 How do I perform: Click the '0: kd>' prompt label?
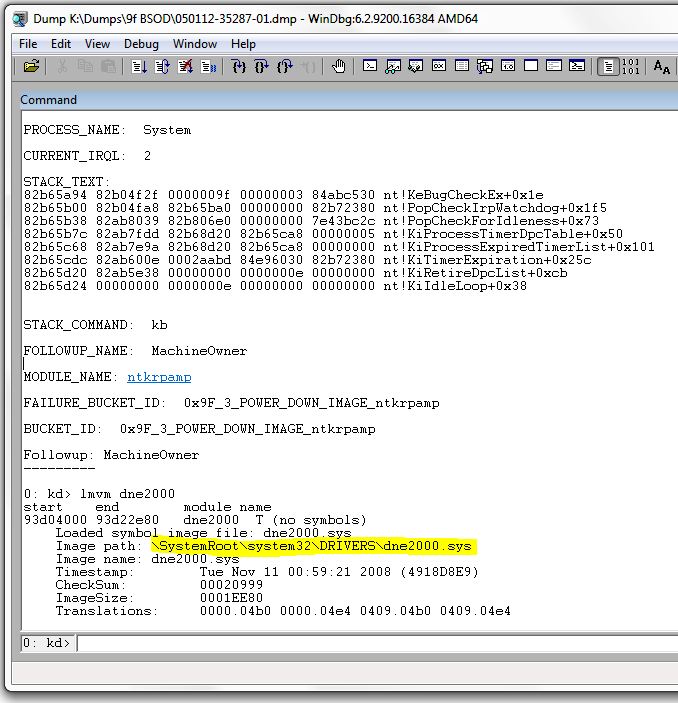point(47,643)
